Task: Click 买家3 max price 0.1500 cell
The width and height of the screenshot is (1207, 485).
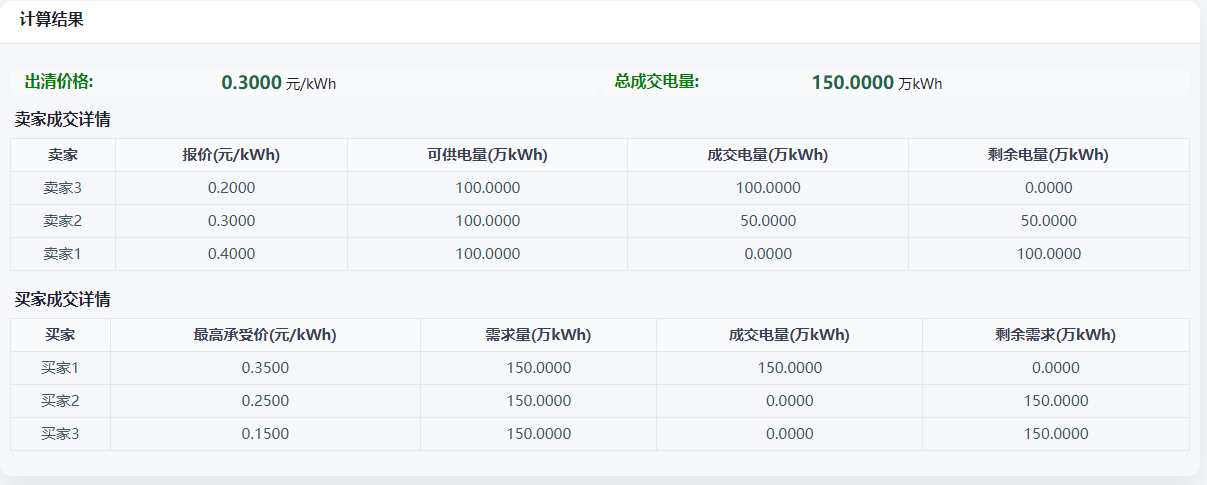Action: point(265,434)
